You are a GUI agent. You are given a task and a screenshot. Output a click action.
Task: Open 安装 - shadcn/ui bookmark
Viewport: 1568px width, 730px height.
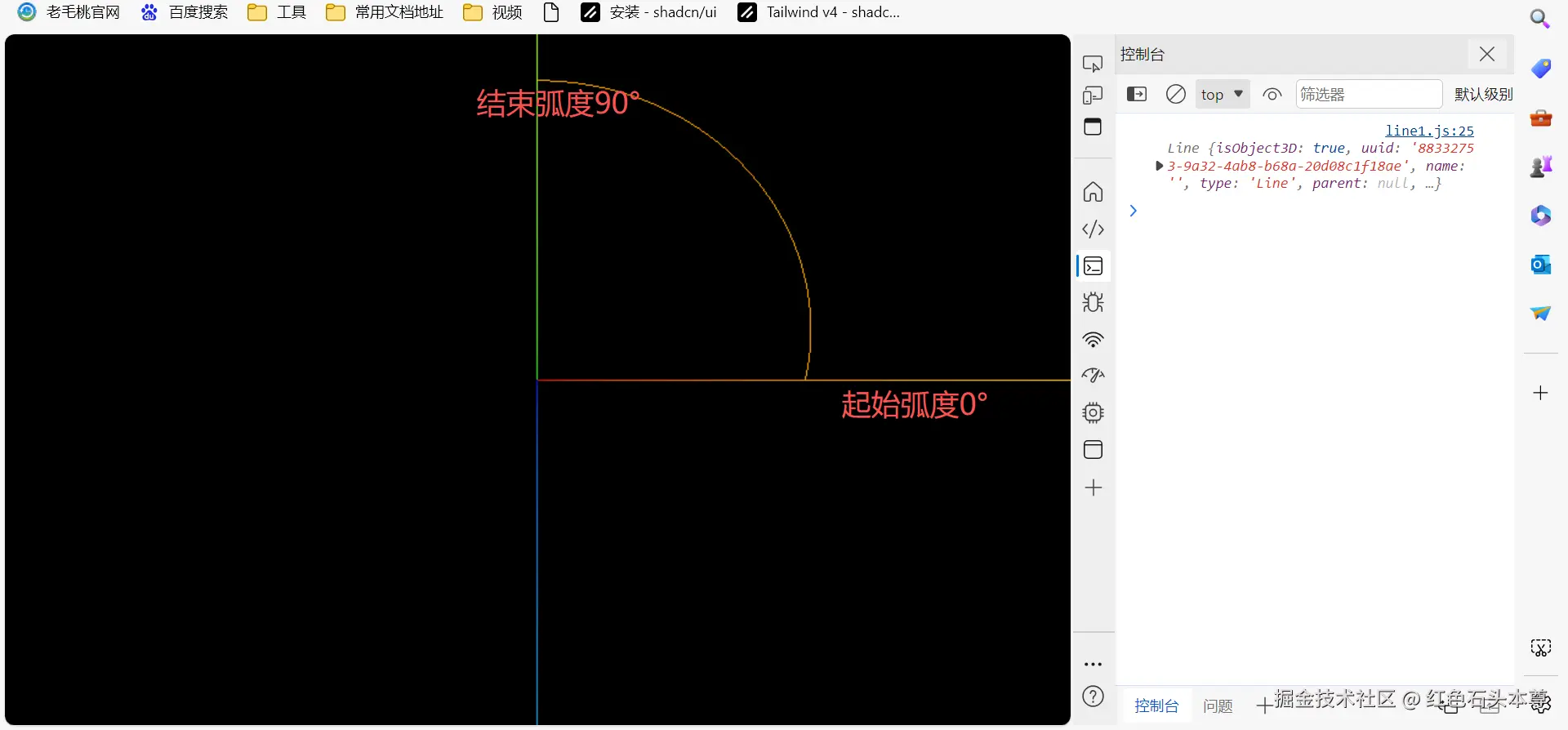click(648, 12)
